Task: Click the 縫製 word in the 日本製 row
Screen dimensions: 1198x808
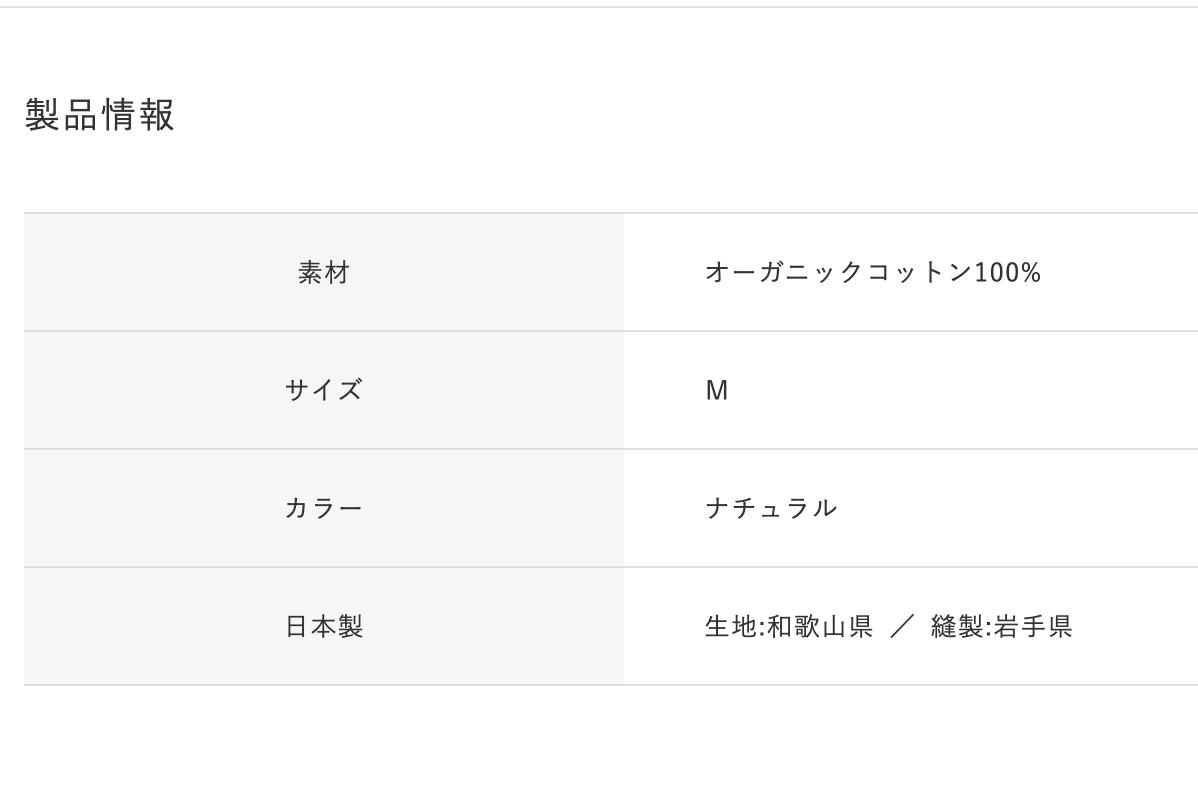Action: point(957,627)
